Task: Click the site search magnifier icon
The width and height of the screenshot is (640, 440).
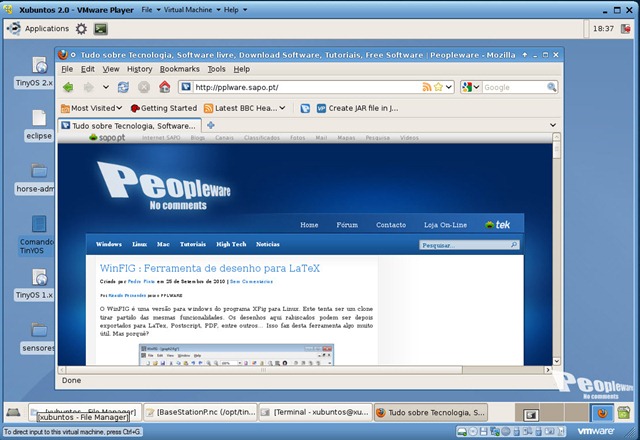Action: (514, 244)
